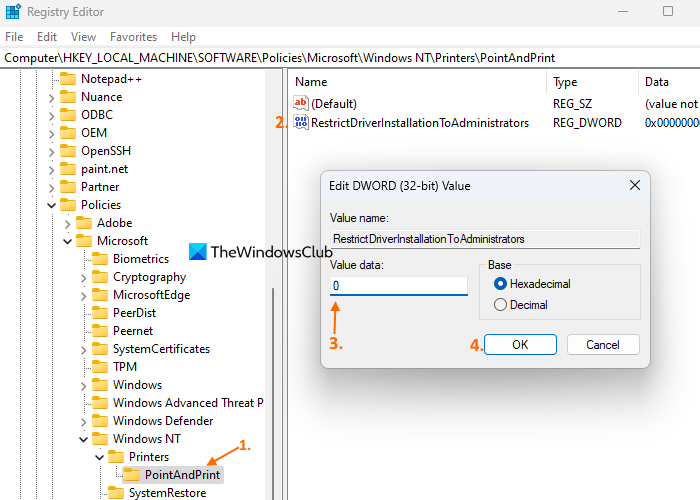Click the OpenSSH folder icon
The width and height of the screenshot is (700, 500).
pyautogui.click(x=68, y=151)
